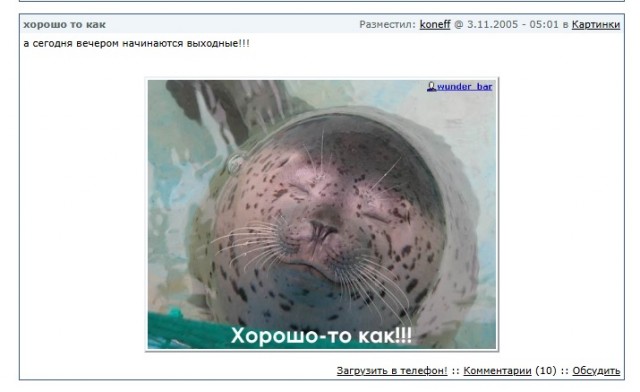Open koneff's user profile link
Image resolution: width=640 pixels, height=392 pixels.
coord(435,24)
